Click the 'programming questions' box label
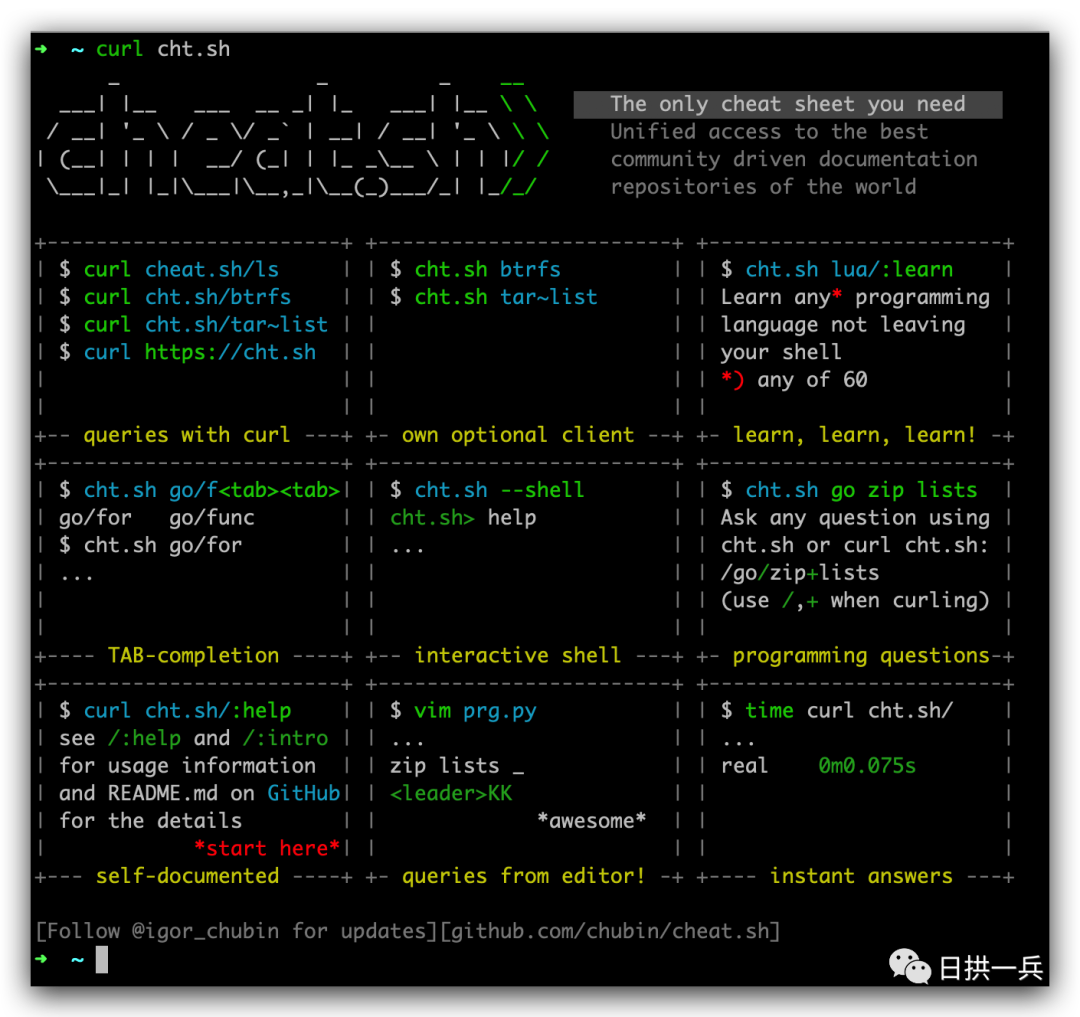The image size is (1080, 1017). [x=861, y=656]
